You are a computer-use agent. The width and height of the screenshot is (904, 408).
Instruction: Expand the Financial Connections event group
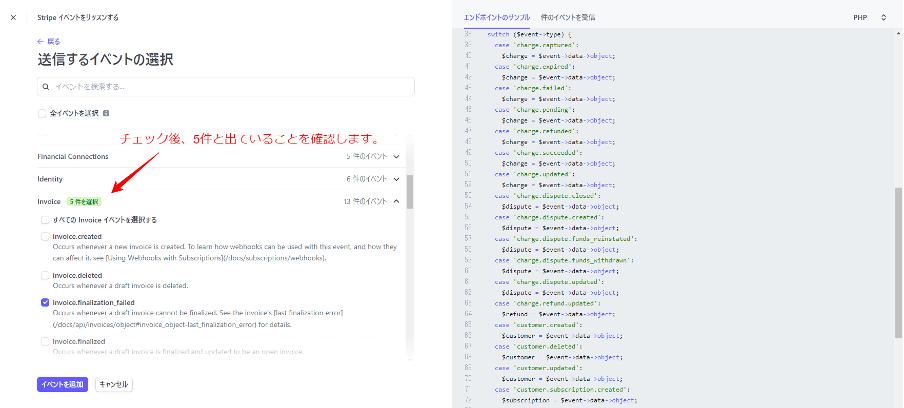click(x=397, y=156)
